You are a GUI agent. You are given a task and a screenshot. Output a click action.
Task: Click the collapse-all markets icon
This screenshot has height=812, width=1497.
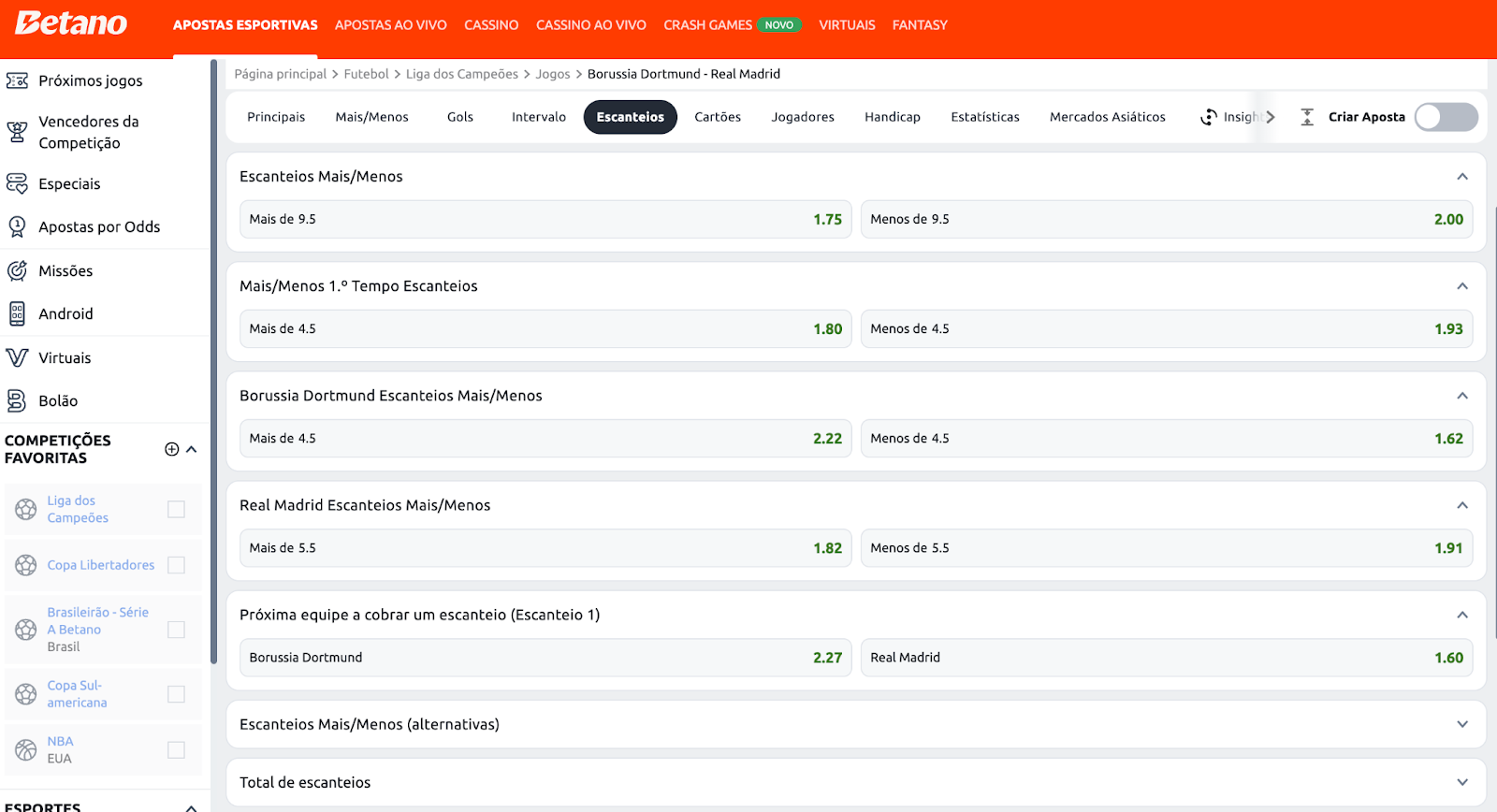pos(1307,117)
